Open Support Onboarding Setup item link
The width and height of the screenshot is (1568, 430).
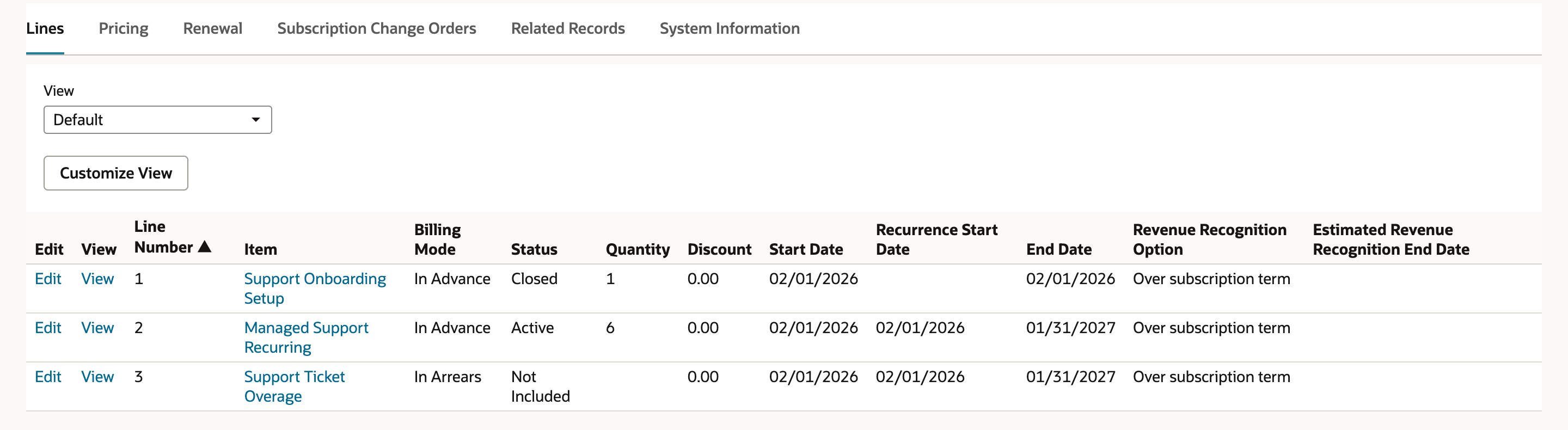coord(315,288)
